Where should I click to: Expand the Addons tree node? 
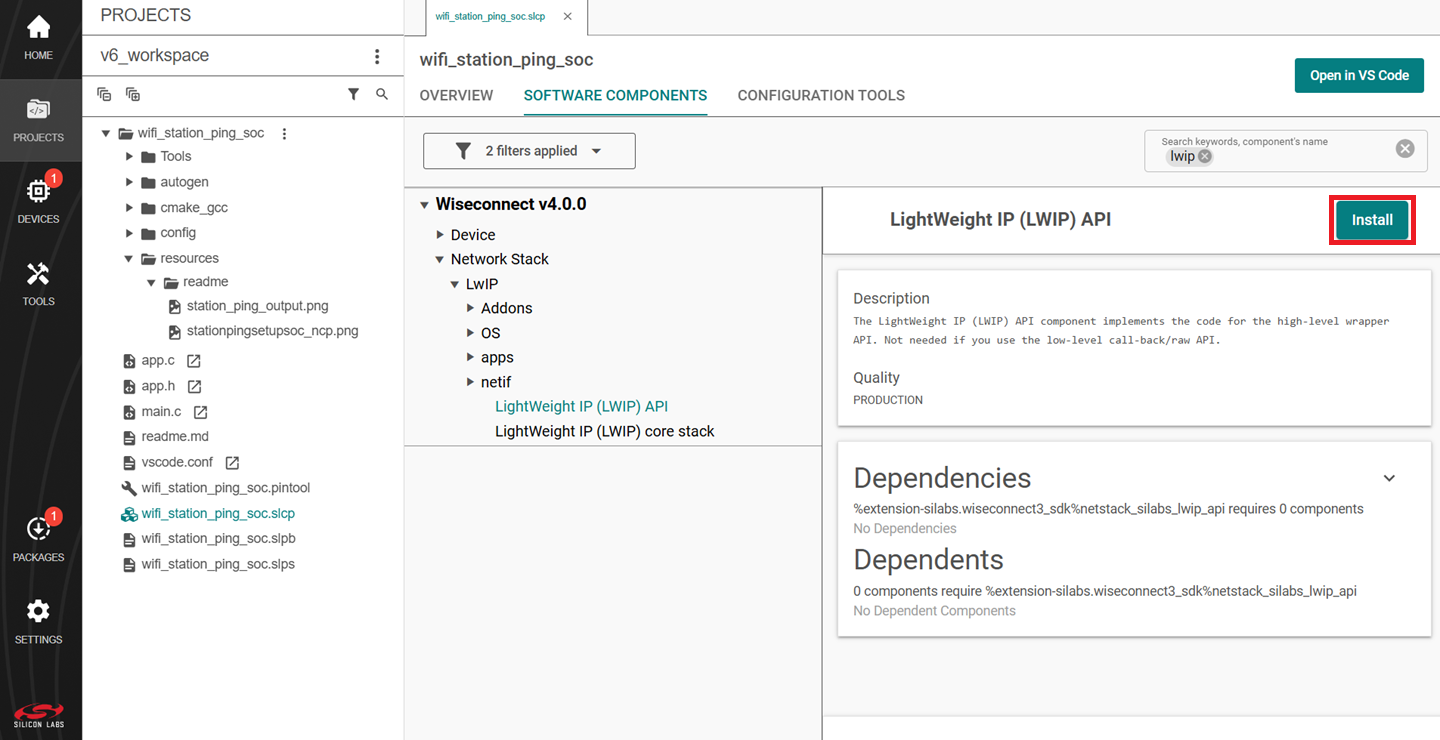tap(471, 308)
